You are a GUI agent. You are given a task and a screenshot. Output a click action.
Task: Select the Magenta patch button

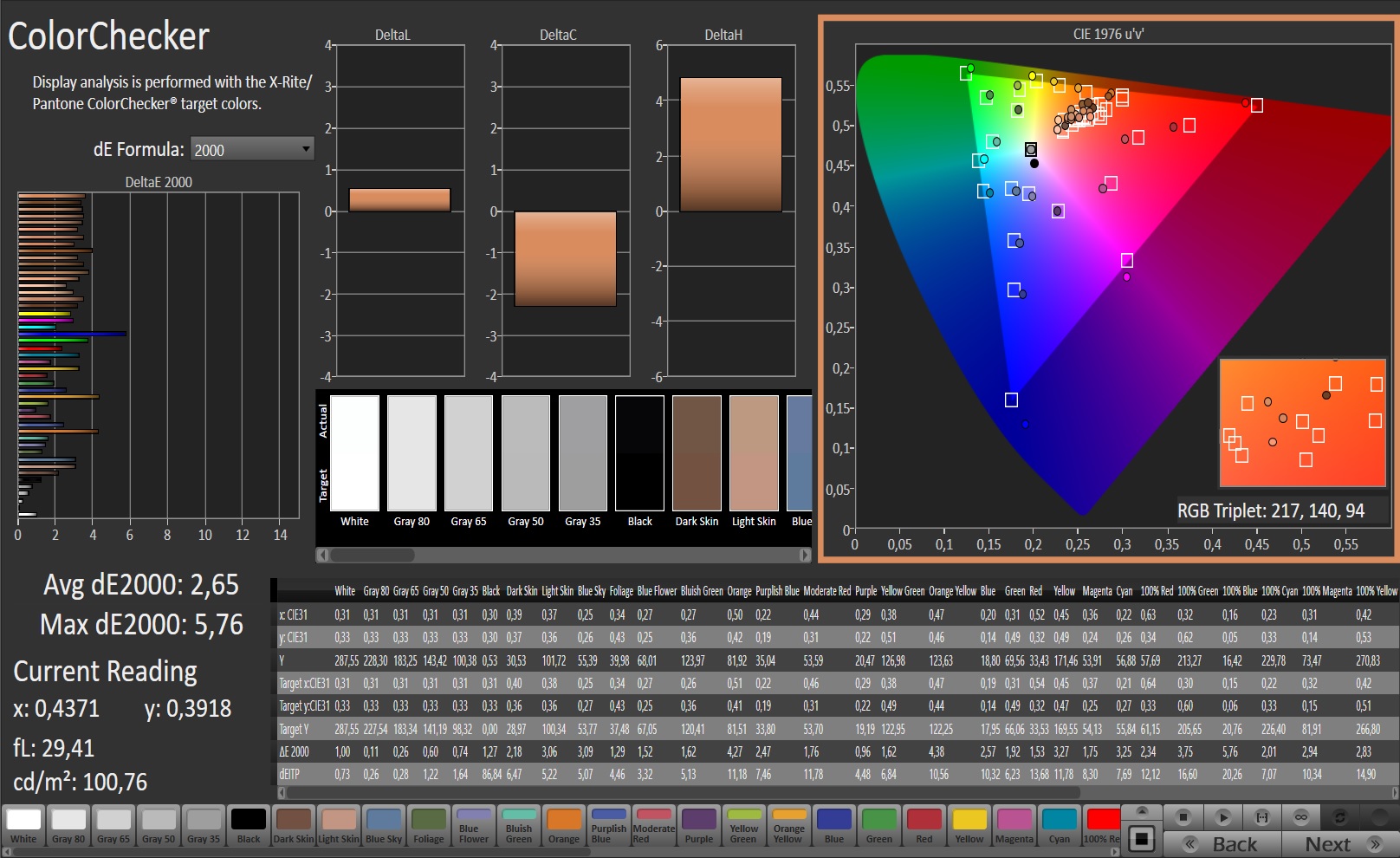coord(1014,826)
